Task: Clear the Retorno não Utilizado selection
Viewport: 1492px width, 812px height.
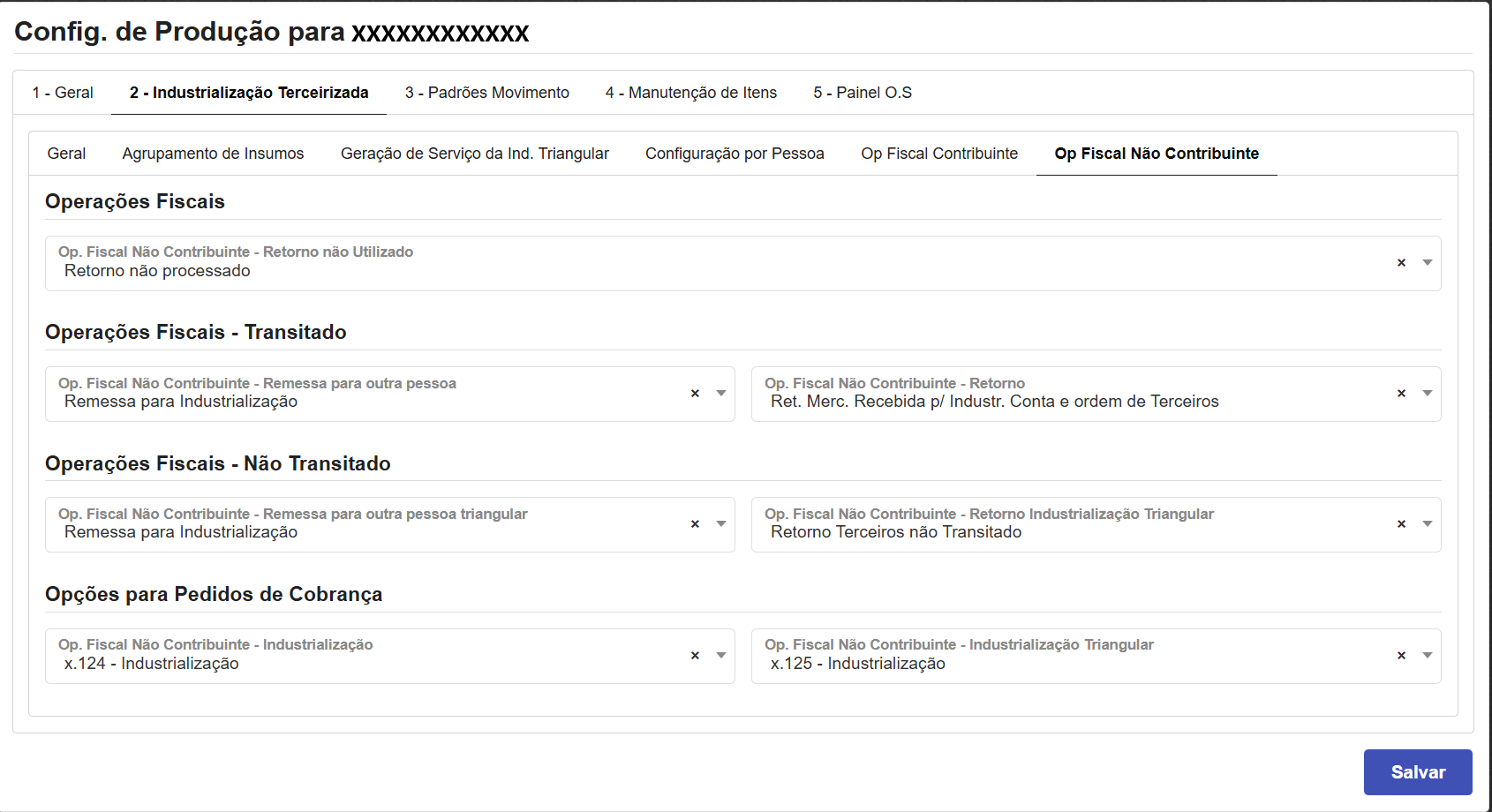Action: (x=1401, y=263)
